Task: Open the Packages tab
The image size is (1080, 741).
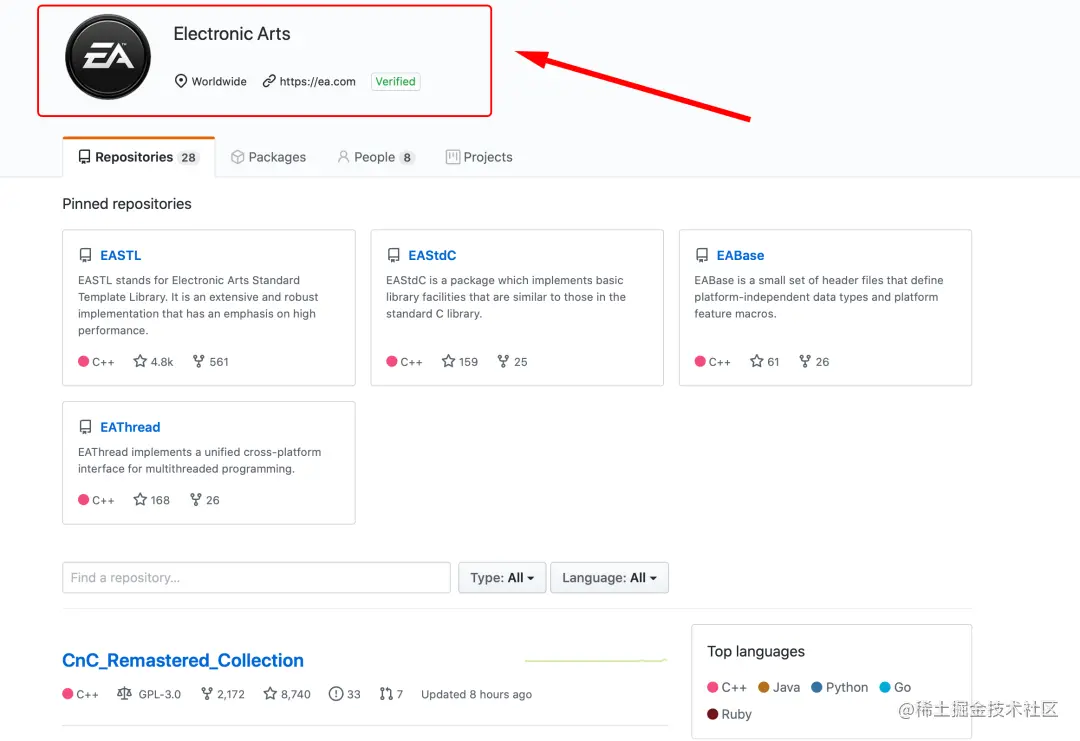Action: [268, 157]
